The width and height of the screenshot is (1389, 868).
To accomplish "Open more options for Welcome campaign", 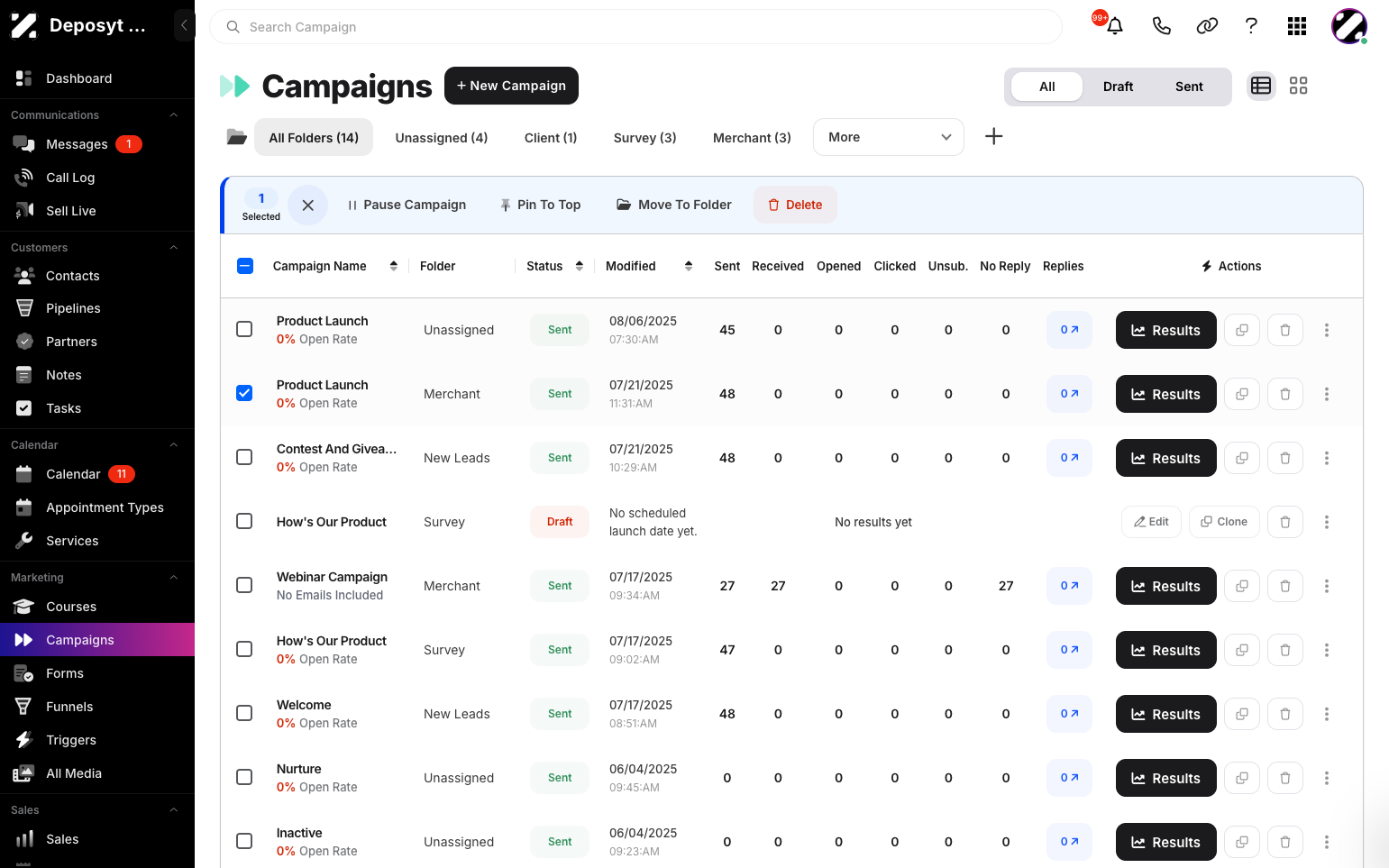I will click(1327, 714).
